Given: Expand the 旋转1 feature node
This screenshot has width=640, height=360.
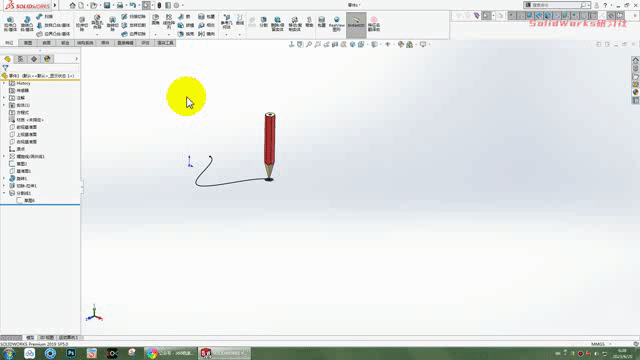Looking at the screenshot, I should [4, 178].
